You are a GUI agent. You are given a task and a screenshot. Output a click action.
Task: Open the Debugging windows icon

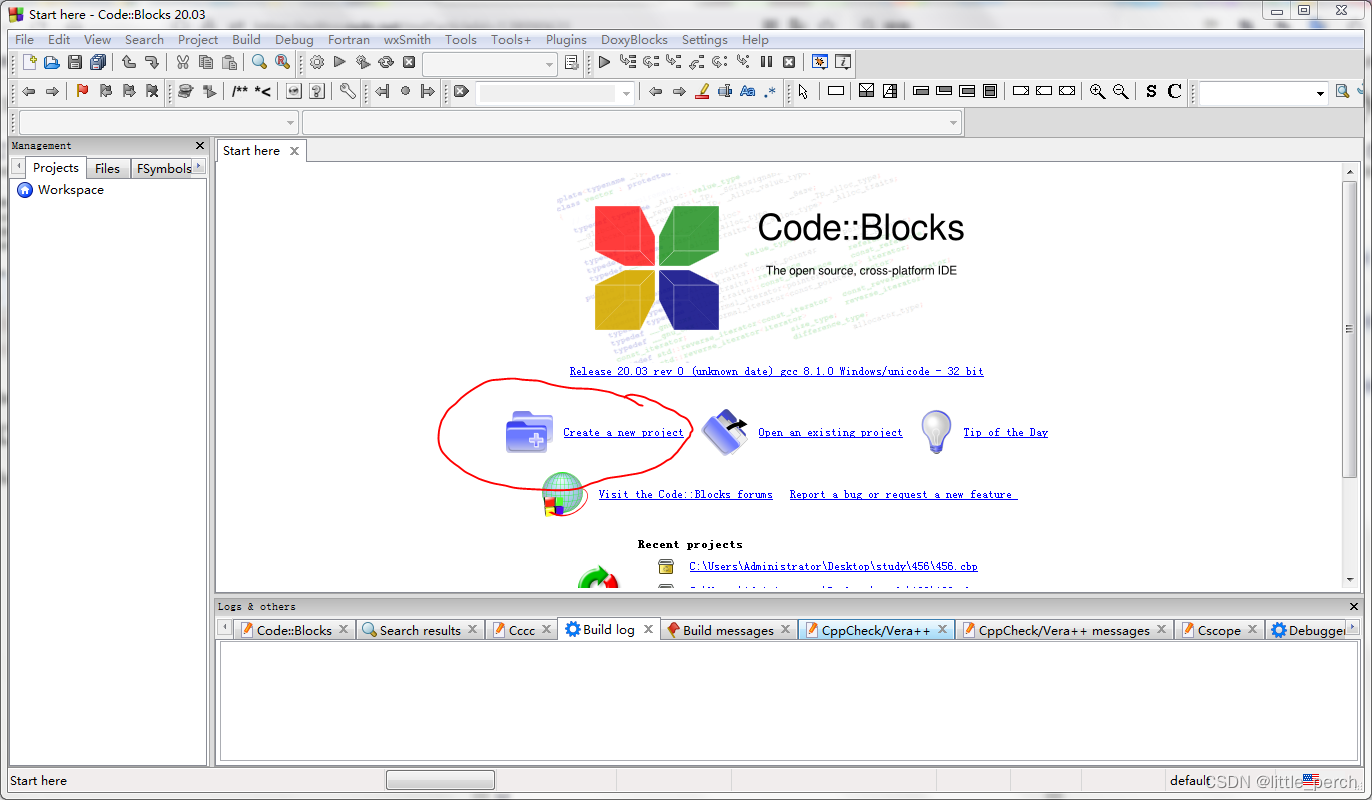820,62
